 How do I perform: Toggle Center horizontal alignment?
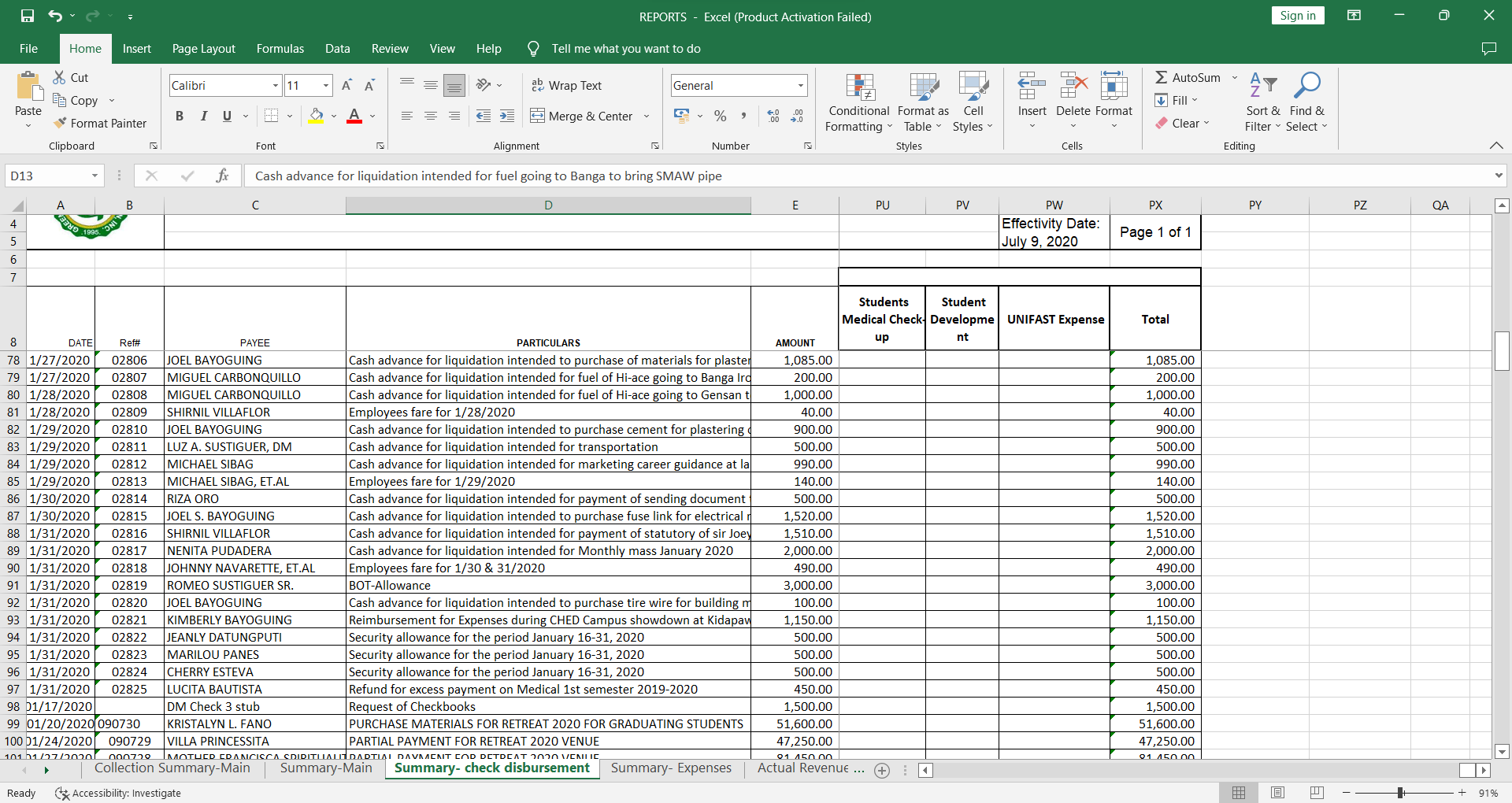click(x=431, y=116)
